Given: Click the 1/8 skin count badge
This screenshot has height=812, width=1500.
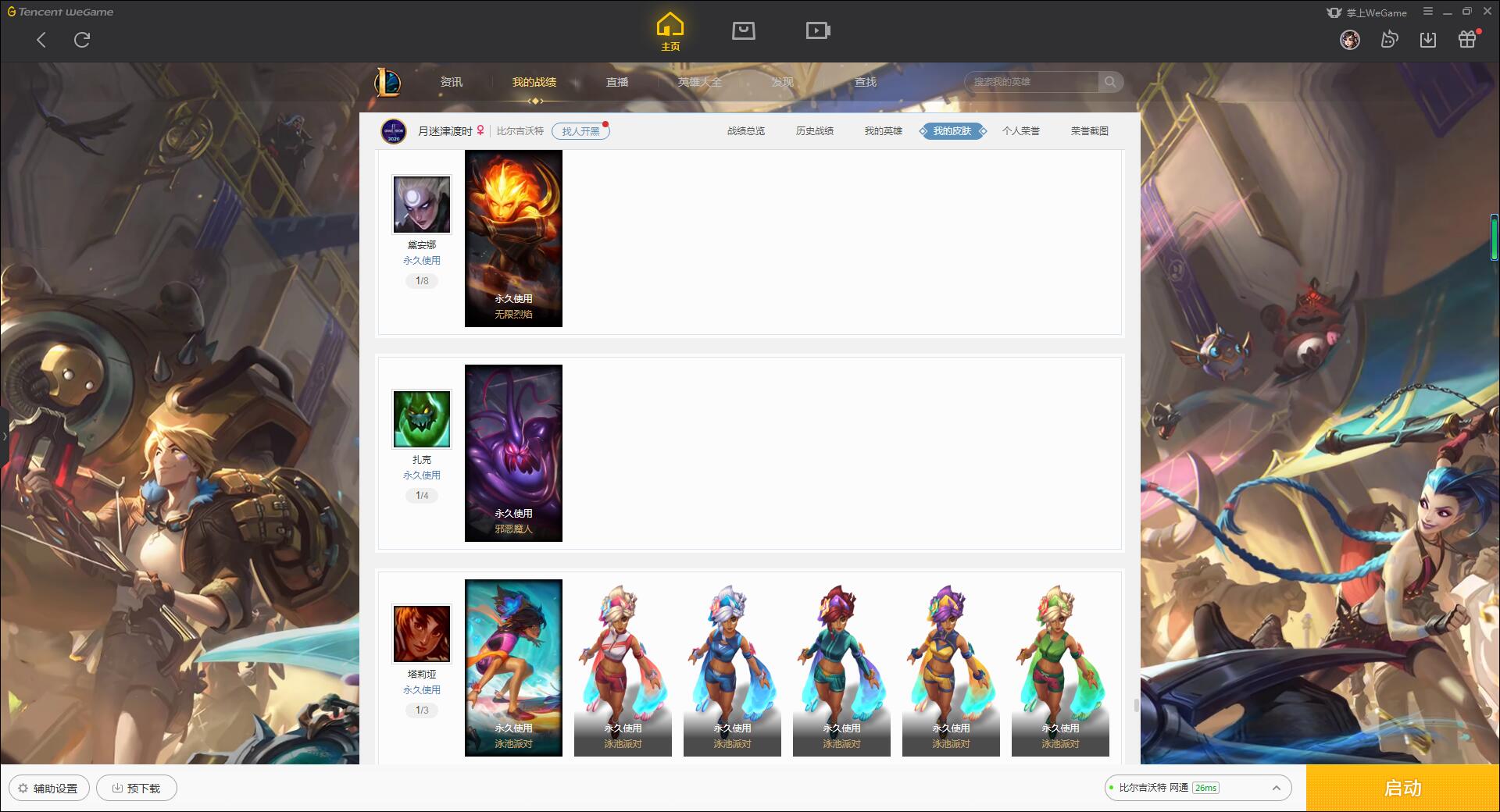Looking at the screenshot, I should [x=422, y=281].
